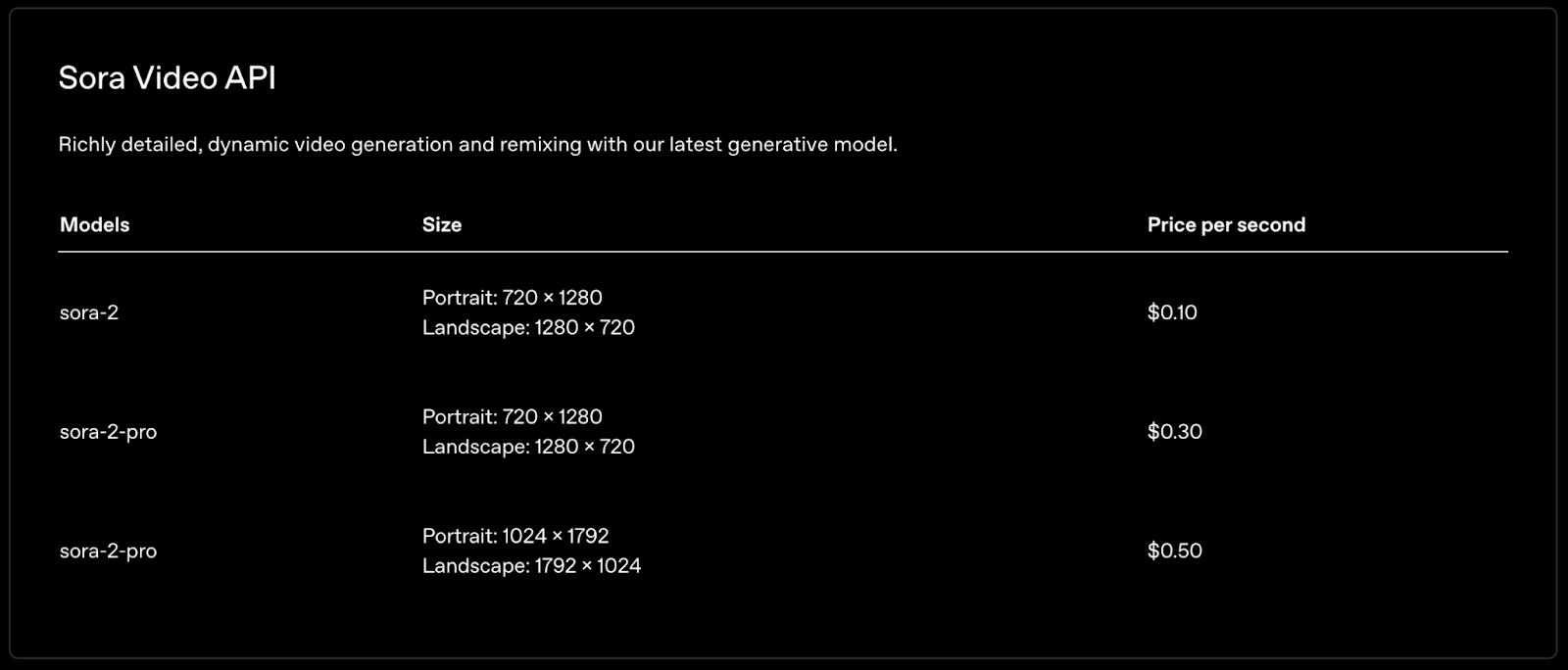This screenshot has width=1568, height=670.
Task: Click the Sora Video API heading
Action: (x=167, y=78)
